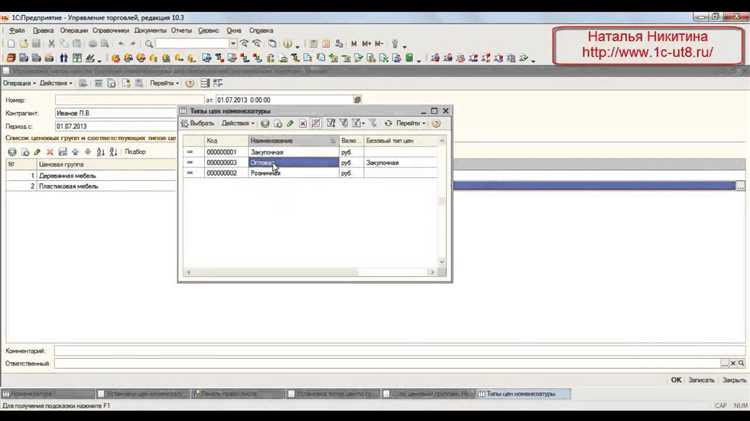The width and height of the screenshot is (750, 421).
Task: Click dialog horizontal scrollbar
Action: (310, 272)
